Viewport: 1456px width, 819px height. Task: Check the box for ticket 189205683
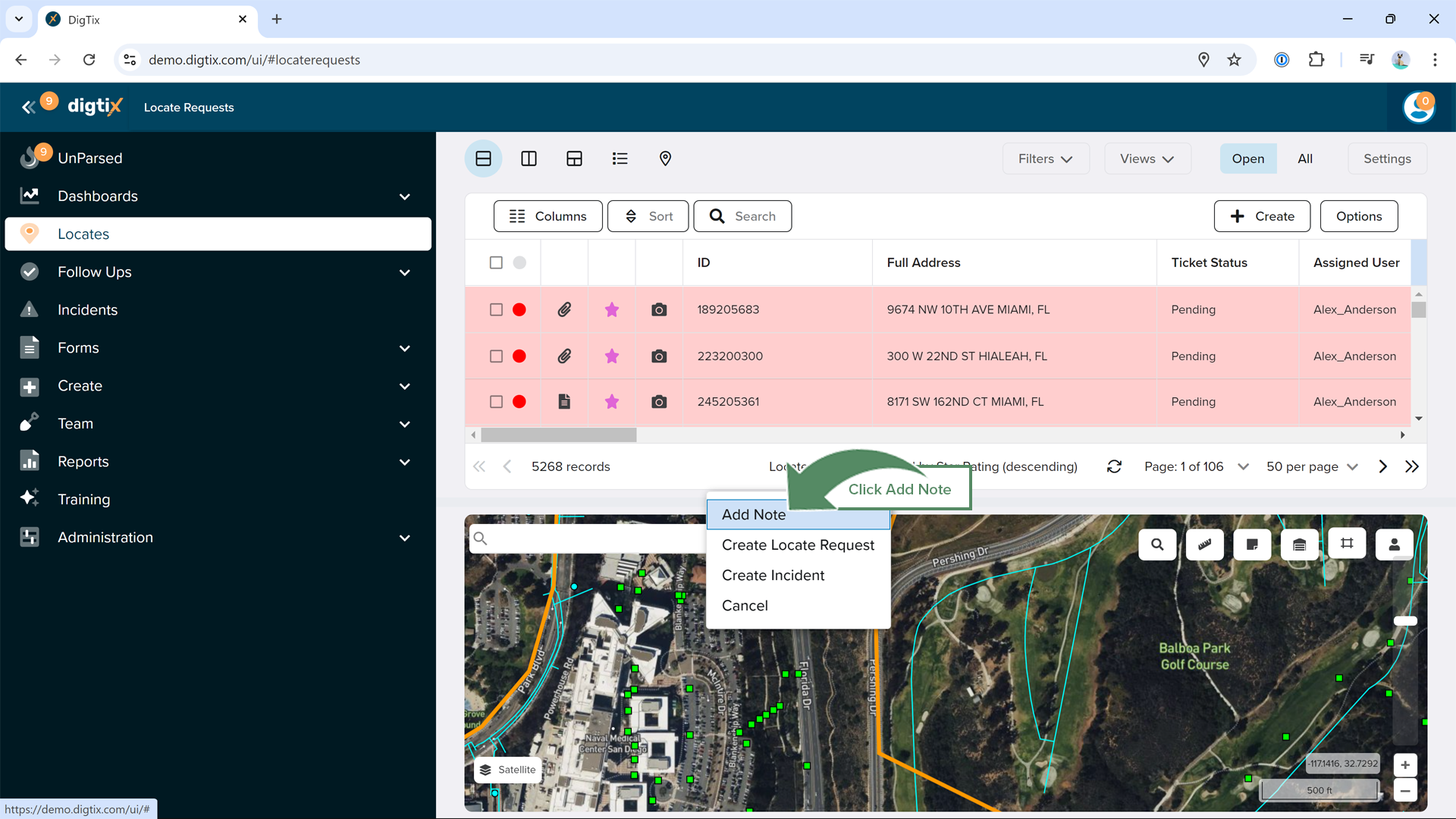496,309
